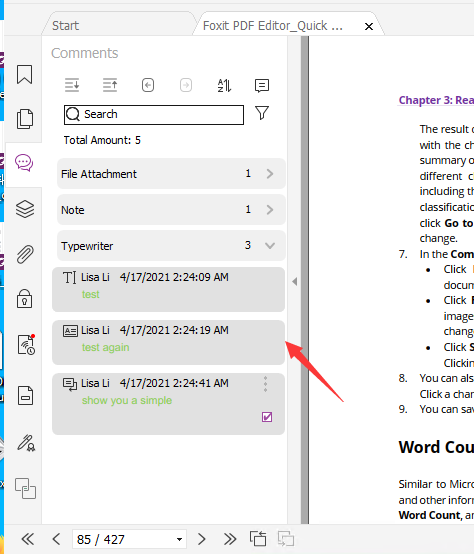Toggle the checkmark on 'show you a simple' comment

tap(267, 417)
